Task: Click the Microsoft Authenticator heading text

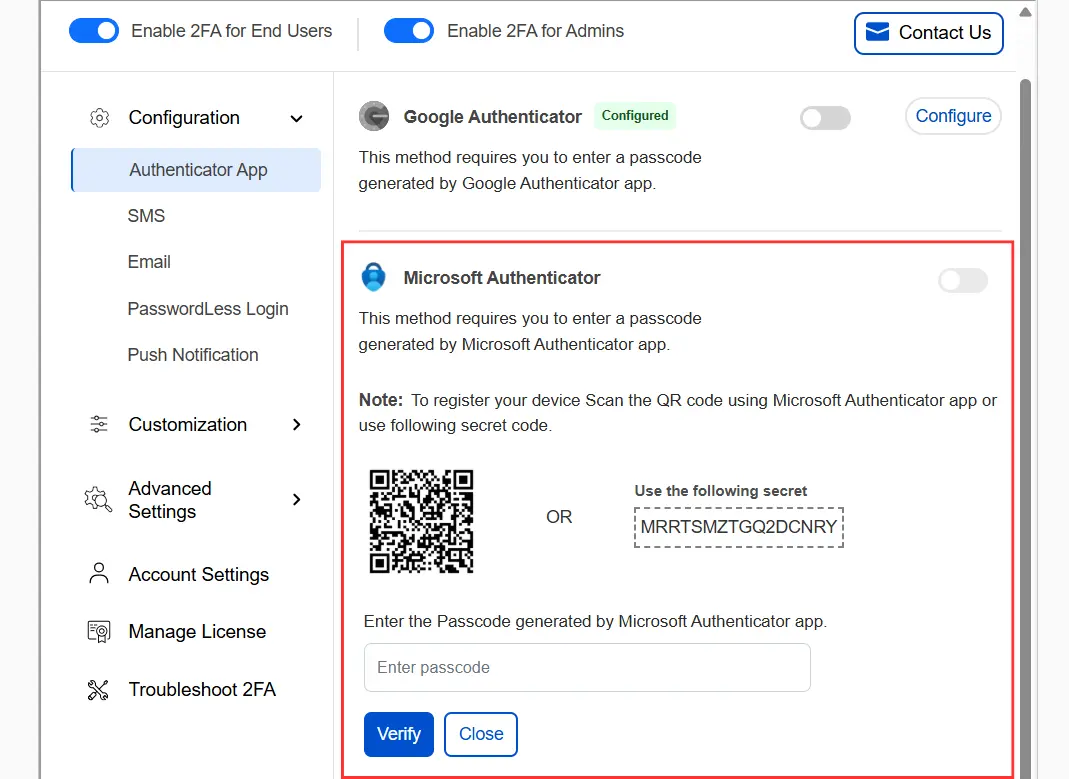Action: pos(502,278)
